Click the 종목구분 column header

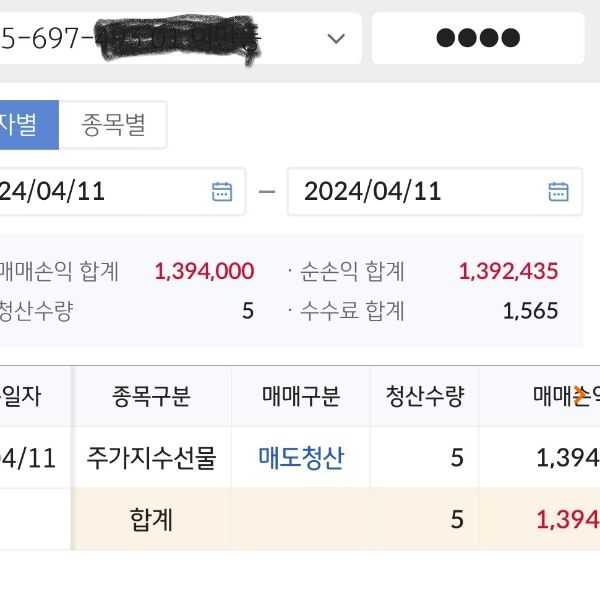point(151,397)
